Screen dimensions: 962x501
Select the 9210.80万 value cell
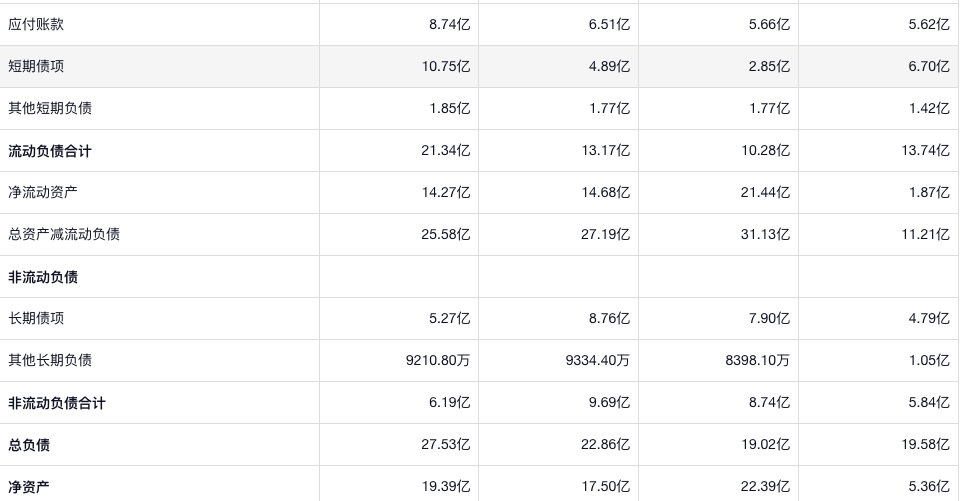438,361
